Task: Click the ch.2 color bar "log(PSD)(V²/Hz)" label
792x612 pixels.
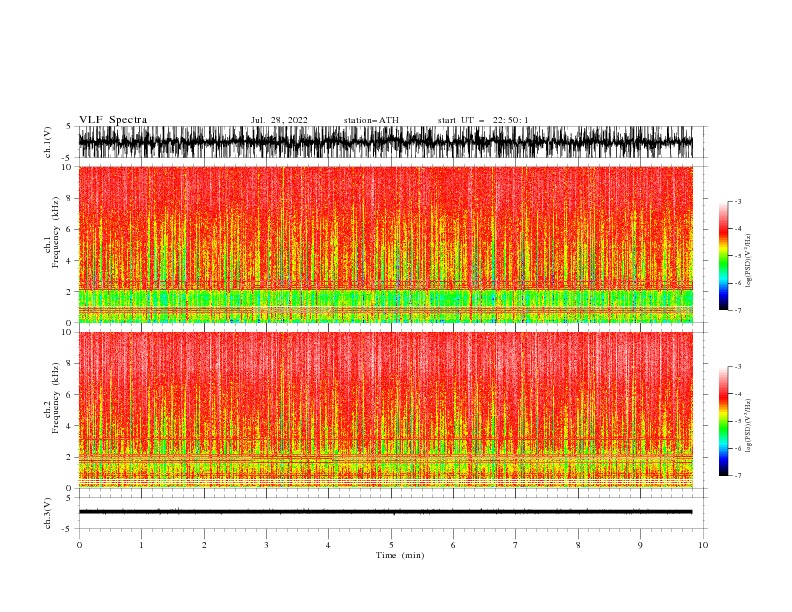Action: [x=748, y=426]
